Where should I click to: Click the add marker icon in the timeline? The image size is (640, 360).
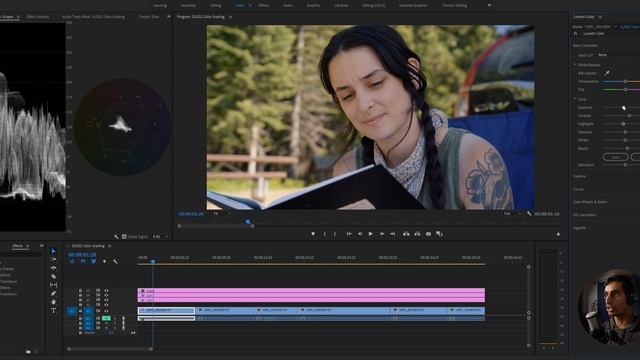click(104, 261)
